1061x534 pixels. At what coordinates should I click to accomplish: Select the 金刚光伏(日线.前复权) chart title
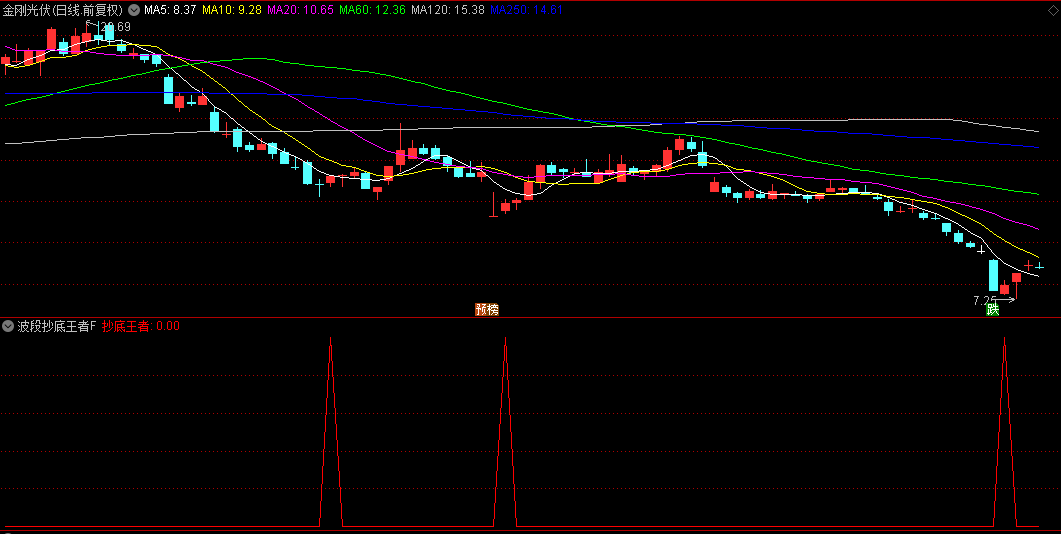click(64, 10)
